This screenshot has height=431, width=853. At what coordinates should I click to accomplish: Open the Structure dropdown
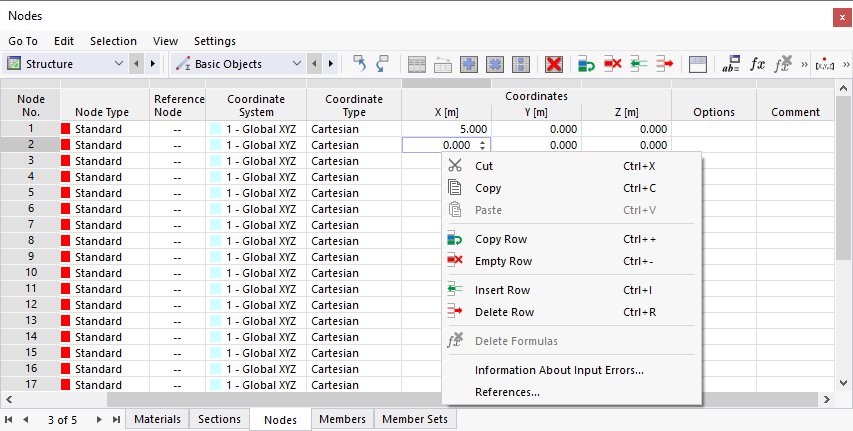pyautogui.click(x=66, y=64)
